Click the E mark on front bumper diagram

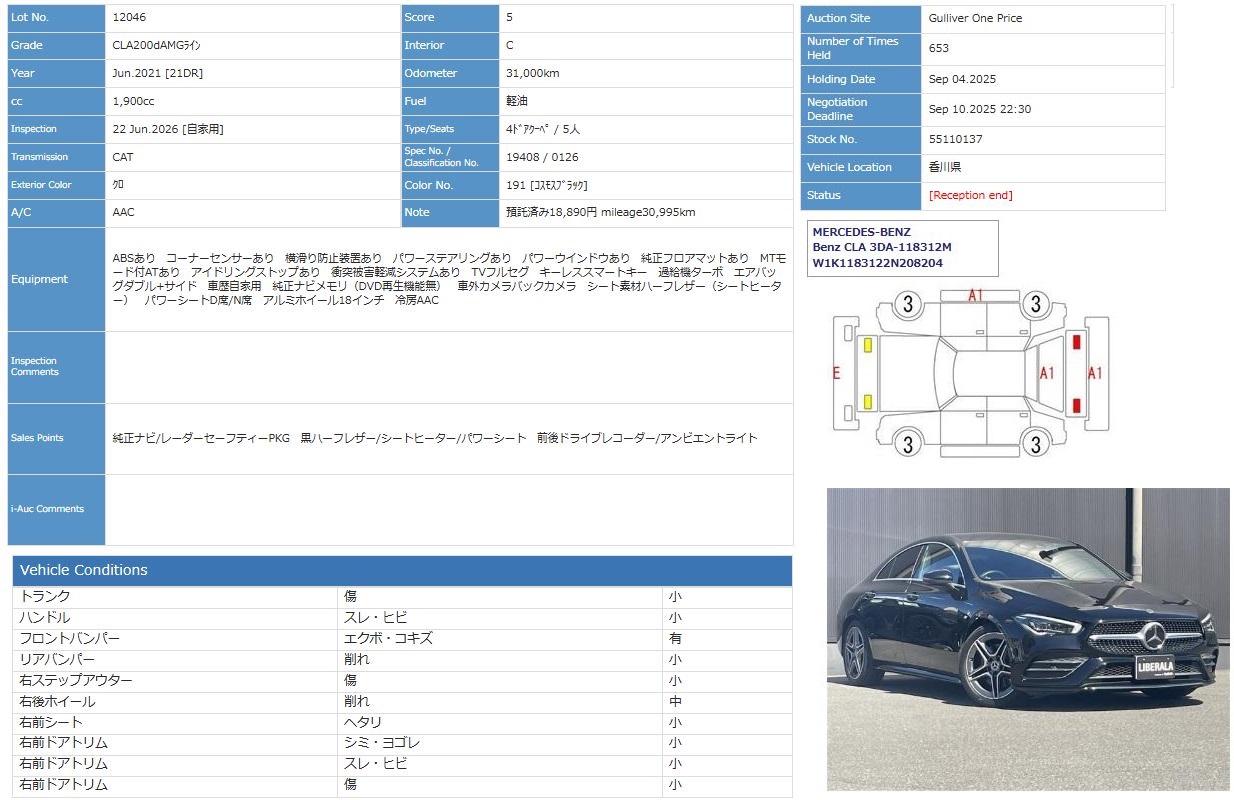(x=836, y=373)
